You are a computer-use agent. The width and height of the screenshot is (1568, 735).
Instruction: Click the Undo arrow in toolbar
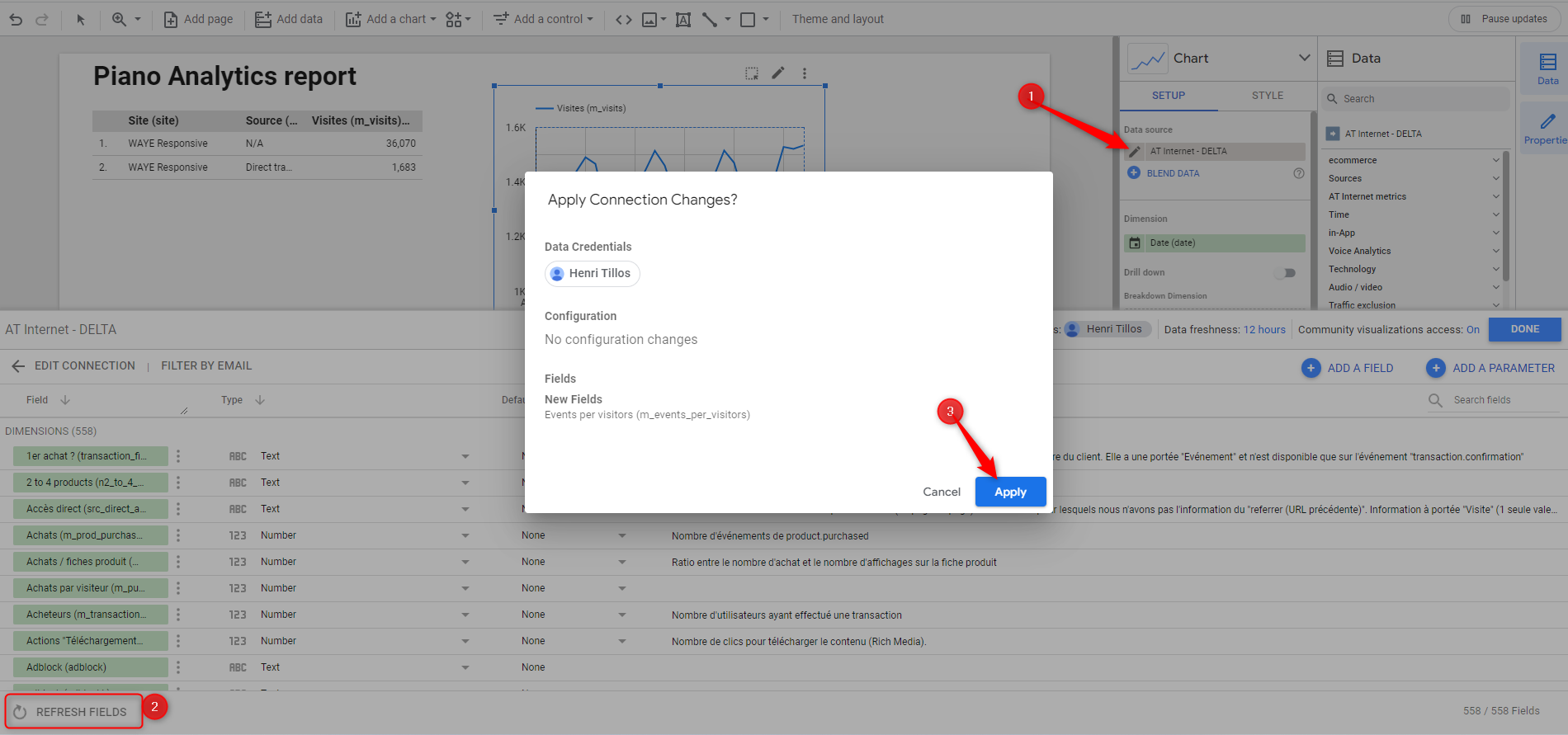coord(16,19)
